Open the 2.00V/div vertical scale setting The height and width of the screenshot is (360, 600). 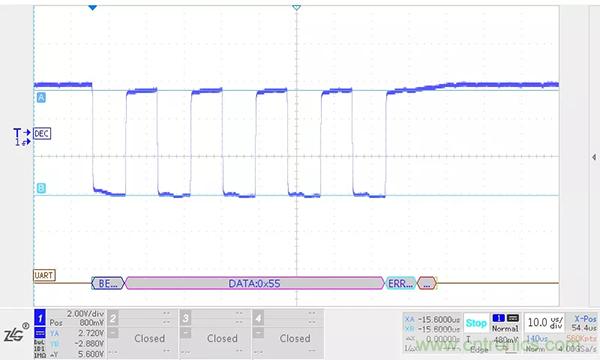(x=85, y=314)
